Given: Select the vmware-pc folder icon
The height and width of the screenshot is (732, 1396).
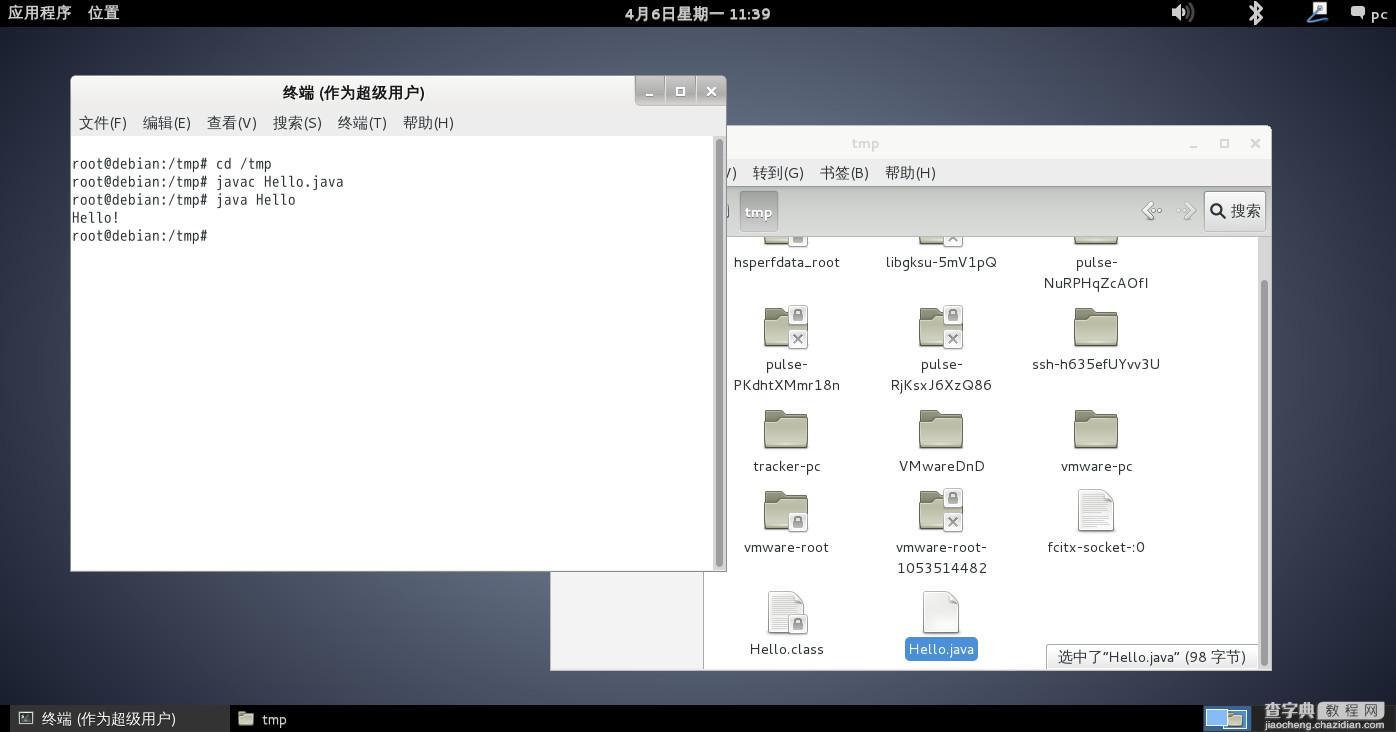Looking at the screenshot, I should tap(1096, 429).
